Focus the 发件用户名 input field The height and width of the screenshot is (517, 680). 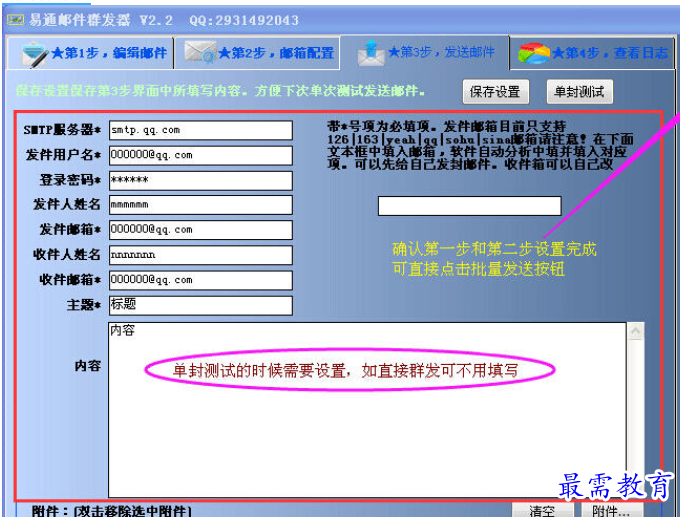201,155
